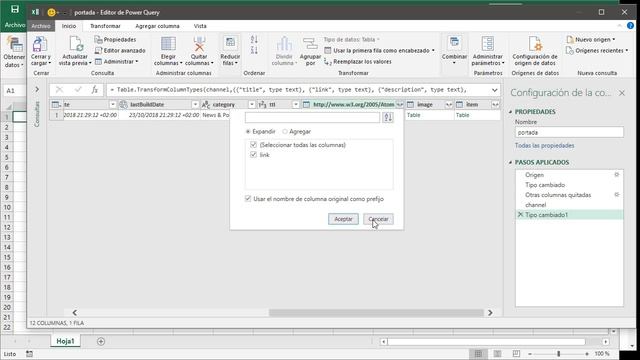Select the Hoja1 sheet tab
The image size is (640, 360).
coord(65,341)
